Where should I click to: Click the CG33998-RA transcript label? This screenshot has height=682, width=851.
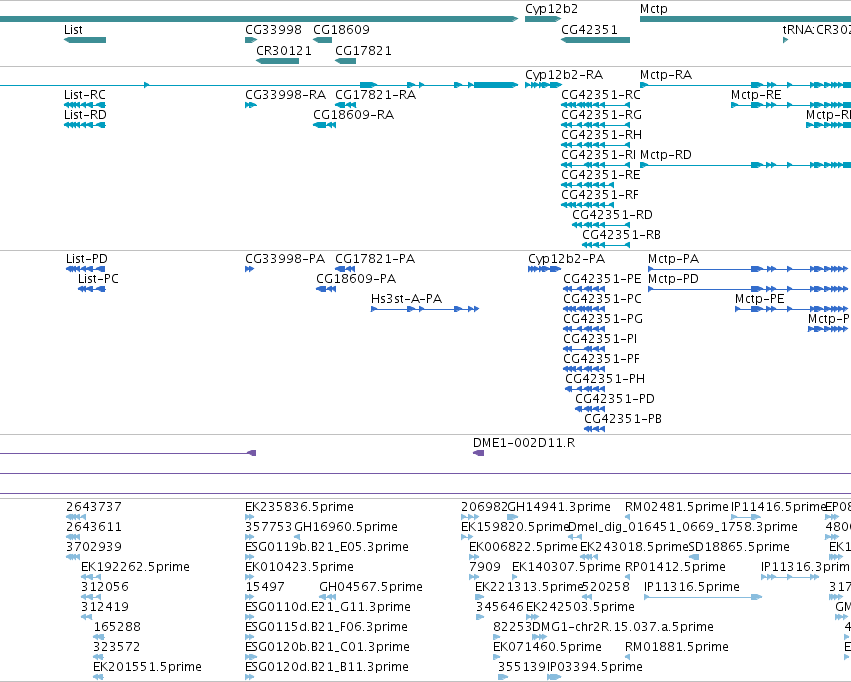point(285,94)
